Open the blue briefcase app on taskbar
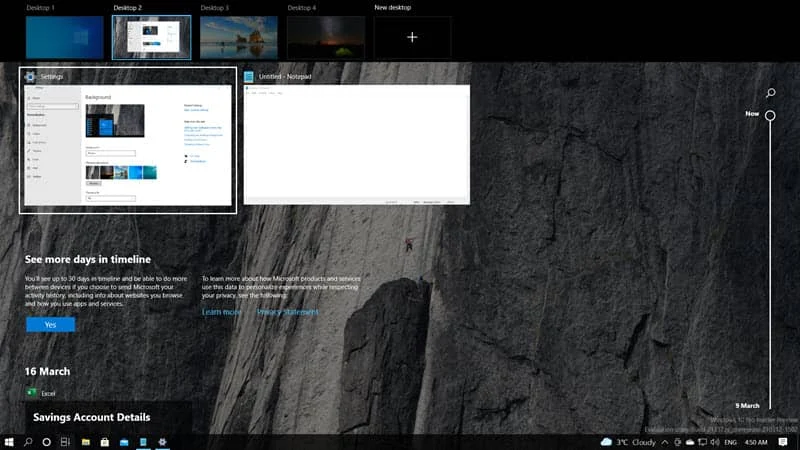Screen dimensions: 800x450 pyautogui.click(x=124, y=442)
